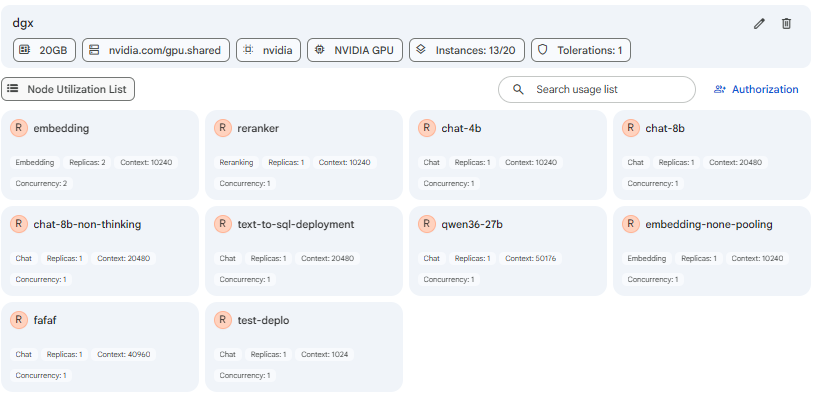Click the R avatar on chat-8b-non-thinking card
The width and height of the screenshot is (819, 403).
19,224
